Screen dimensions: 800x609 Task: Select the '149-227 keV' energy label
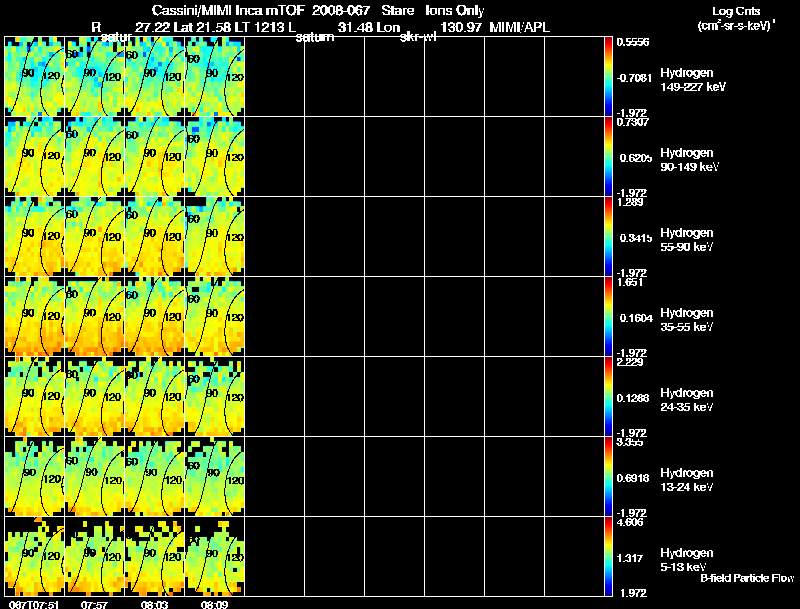(x=692, y=87)
